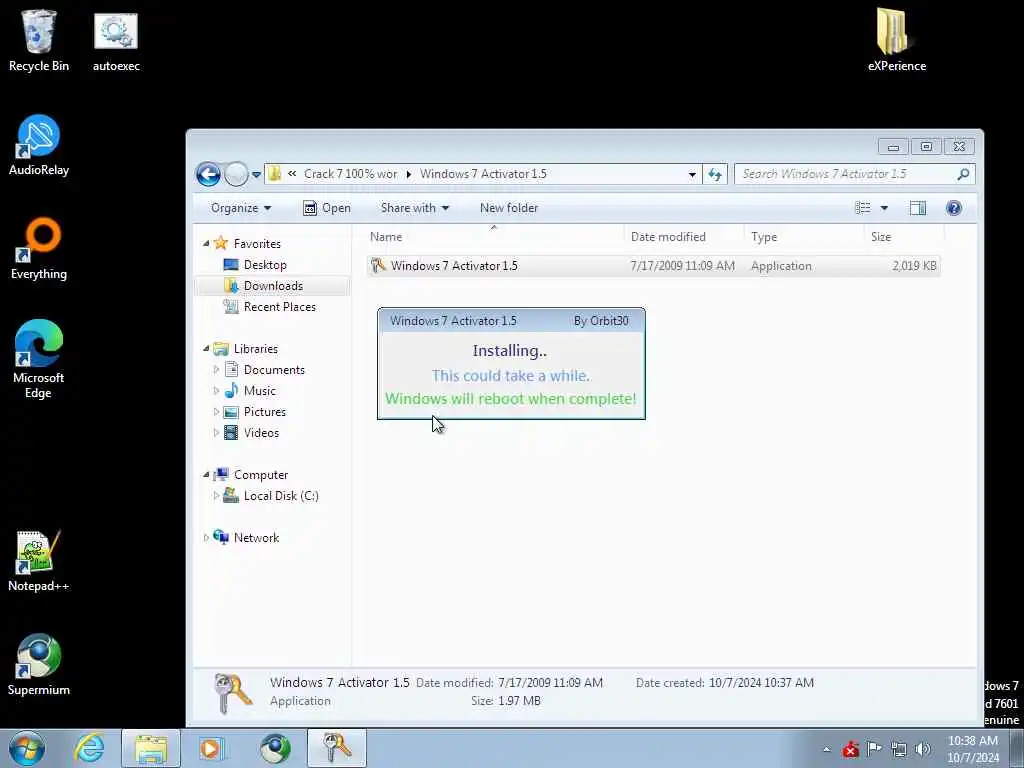1024x768 pixels.
Task: Open the network tray icon
Action: (899, 749)
